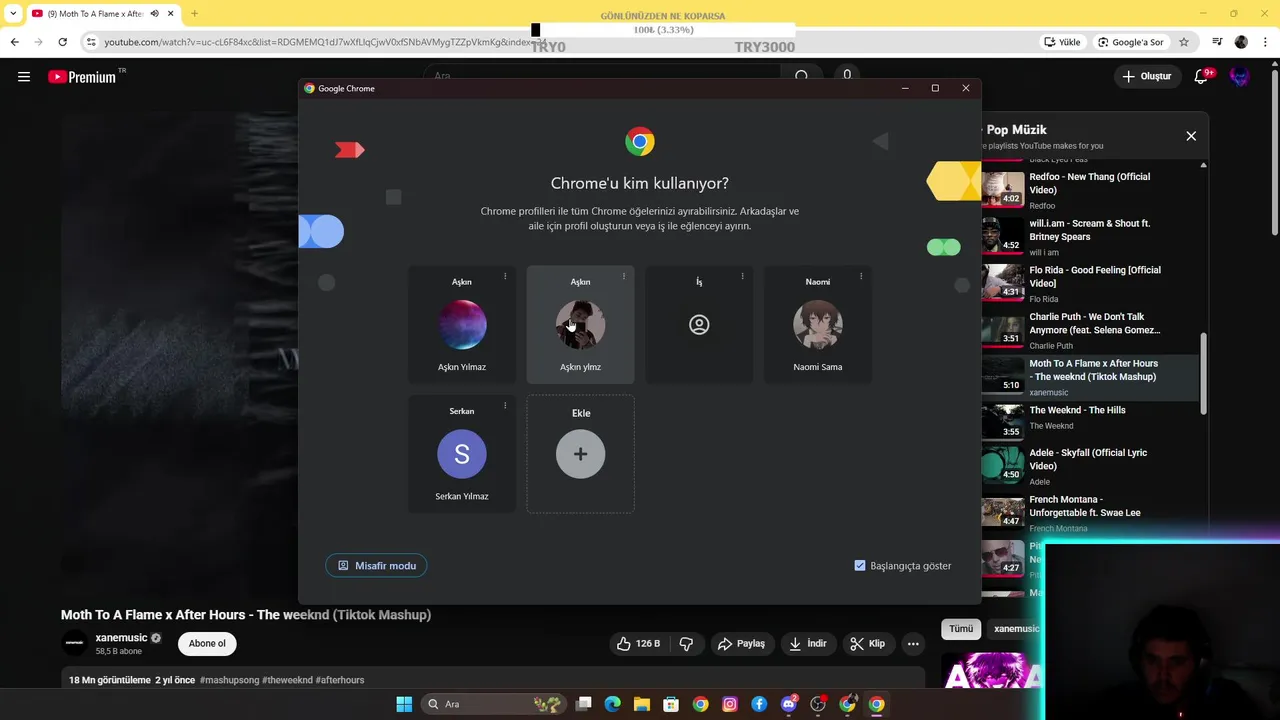The width and height of the screenshot is (1280, 720).
Task: Open more video actions ellipsis
Action: tap(913, 644)
